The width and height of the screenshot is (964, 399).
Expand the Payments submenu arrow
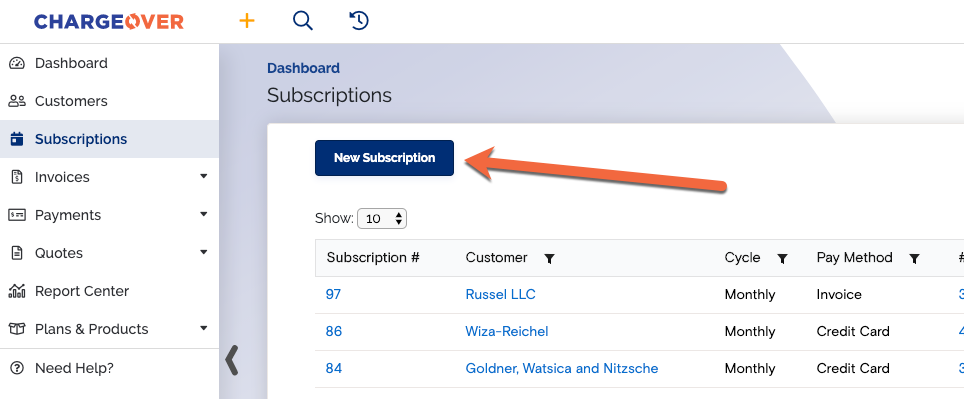click(204, 215)
